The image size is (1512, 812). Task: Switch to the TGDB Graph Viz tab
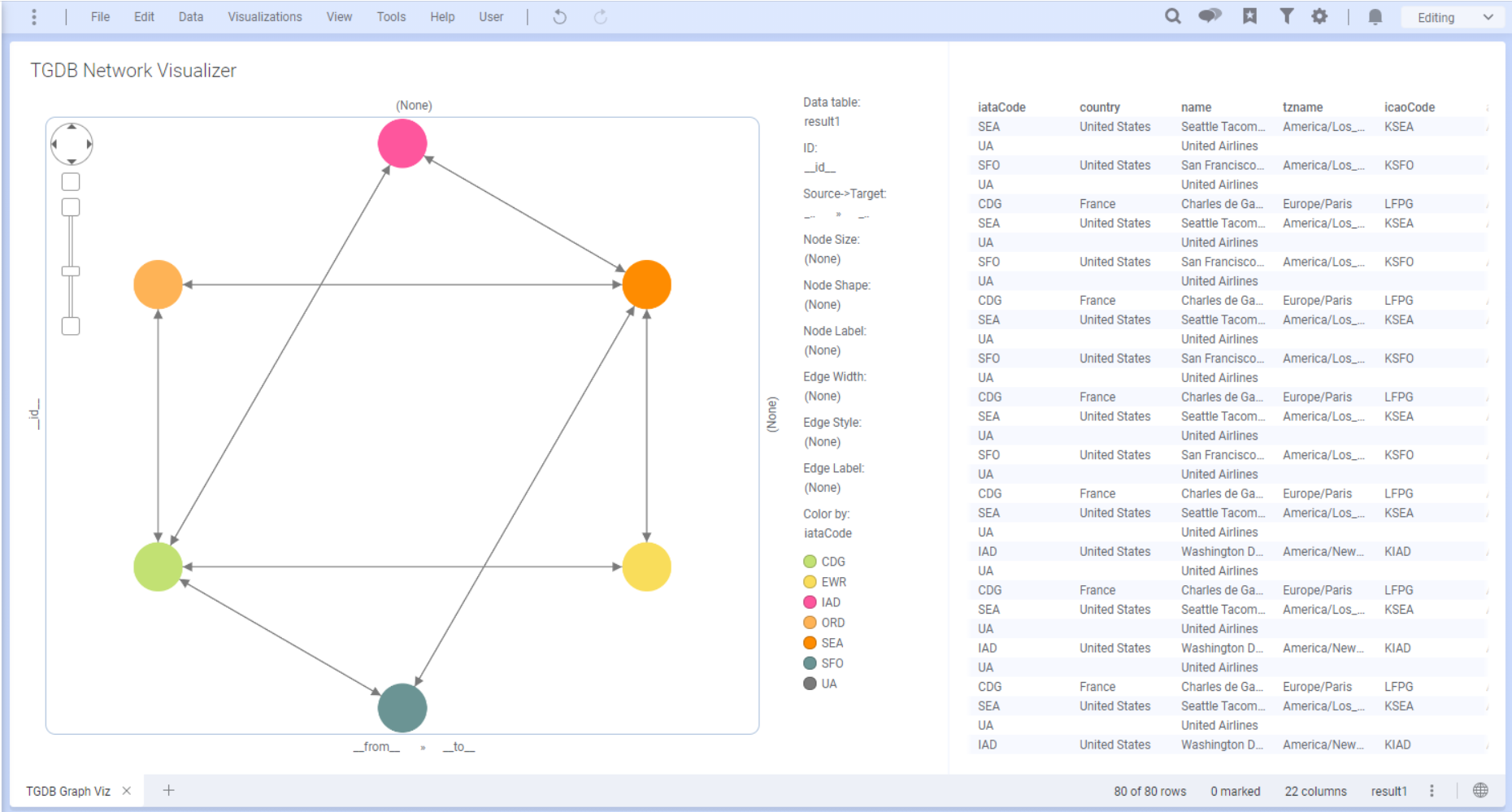coord(68,791)
